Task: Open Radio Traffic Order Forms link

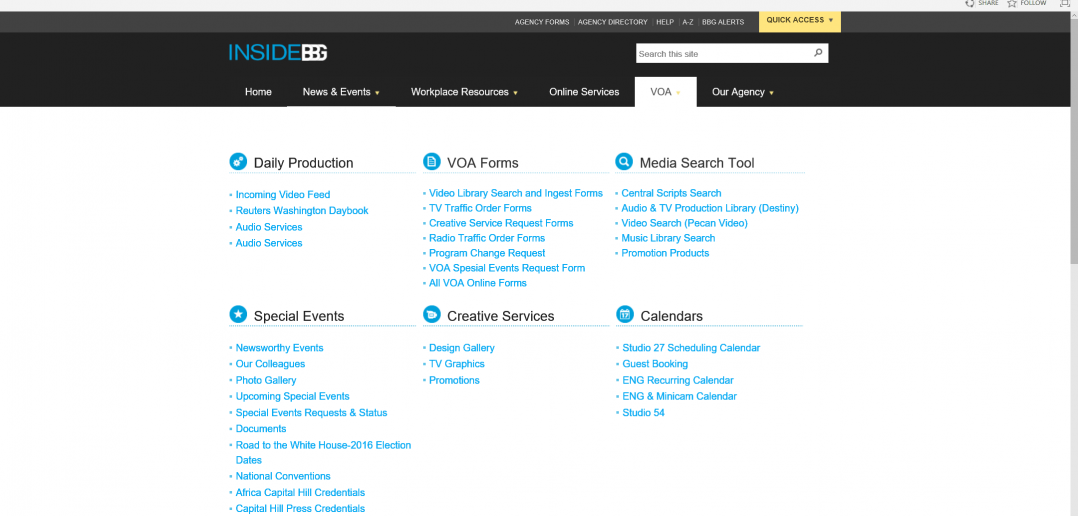Action: pyautogui.click(x=487, y=238)
